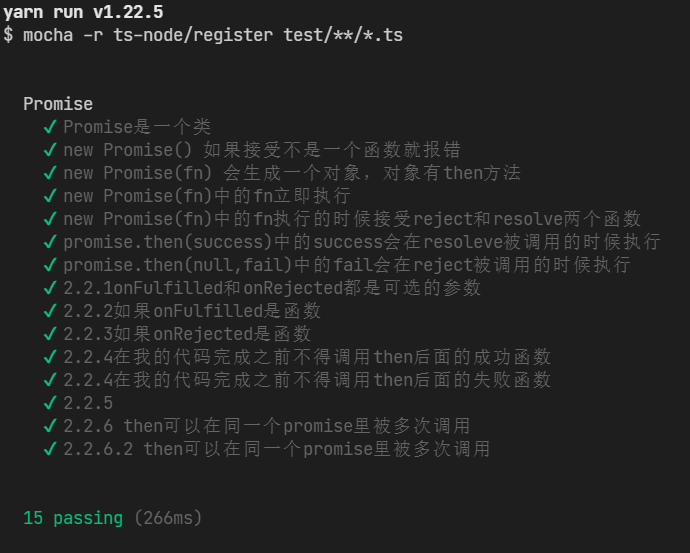Click checkmark next to '2.2.6.2 then可以' test

tap(51, 449)
